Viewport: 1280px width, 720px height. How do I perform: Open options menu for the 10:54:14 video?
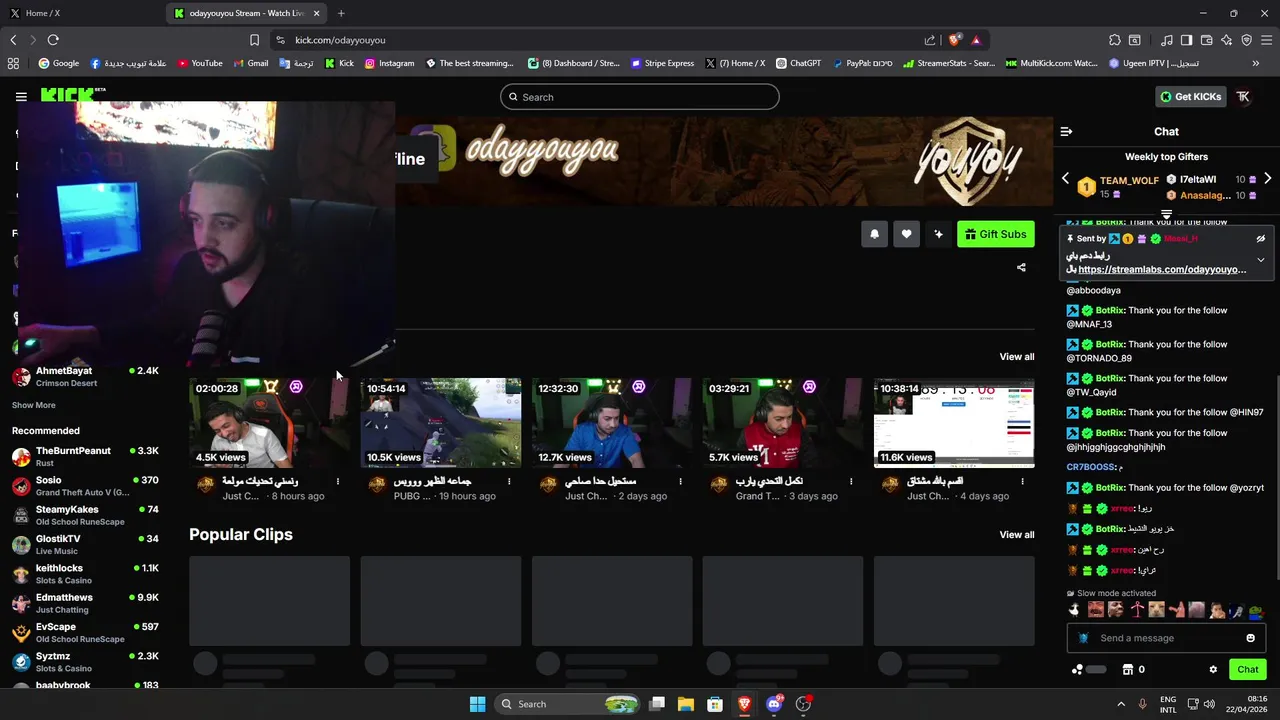pyautogui.click(x=509, y=482)
